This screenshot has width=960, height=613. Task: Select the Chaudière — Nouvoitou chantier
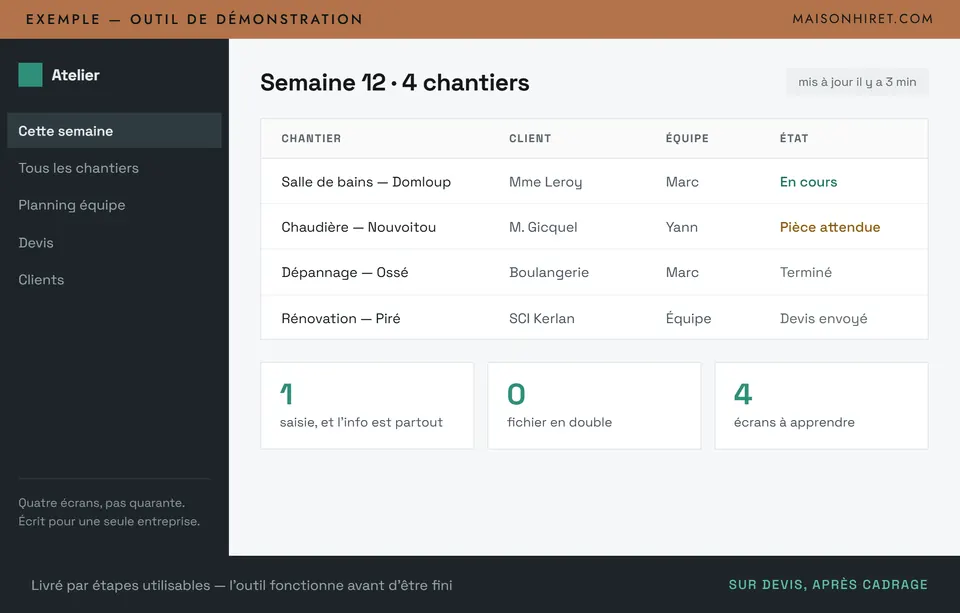pyautogui.click(x=358, y=227)
